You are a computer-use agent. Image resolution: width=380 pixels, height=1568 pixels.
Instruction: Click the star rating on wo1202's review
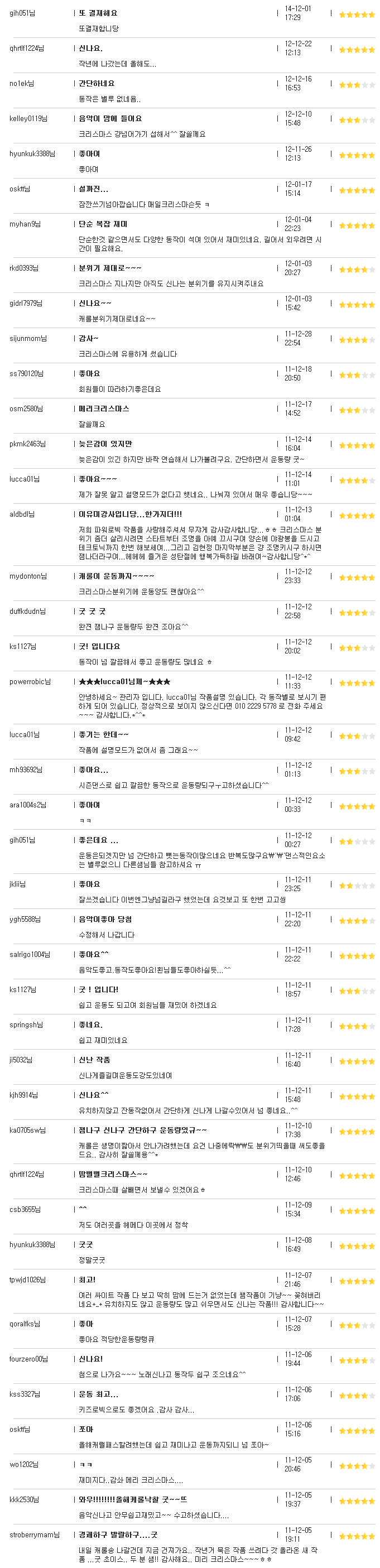pyautogui.click(x=356, y=1466)
